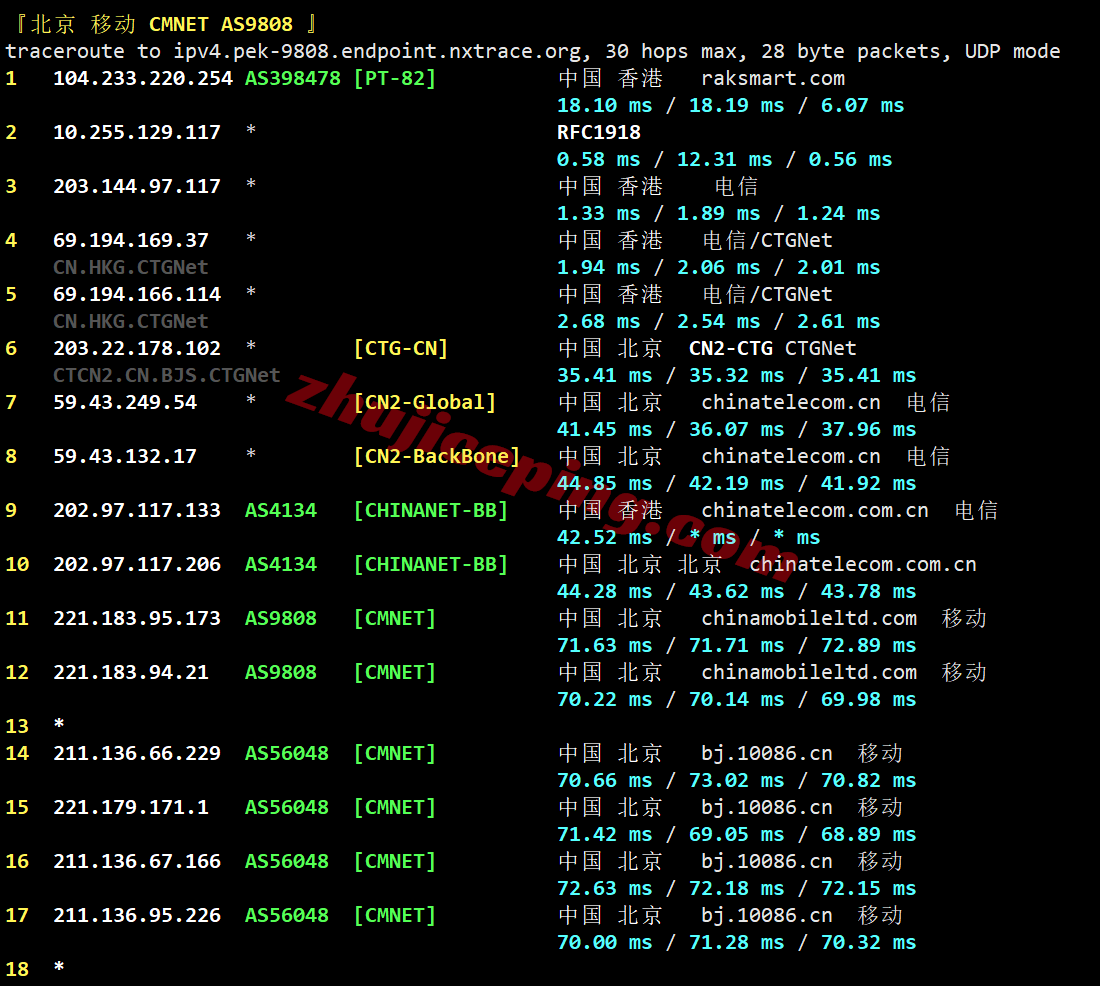Click the [CN2-BackBone] tag

(436, 457)
